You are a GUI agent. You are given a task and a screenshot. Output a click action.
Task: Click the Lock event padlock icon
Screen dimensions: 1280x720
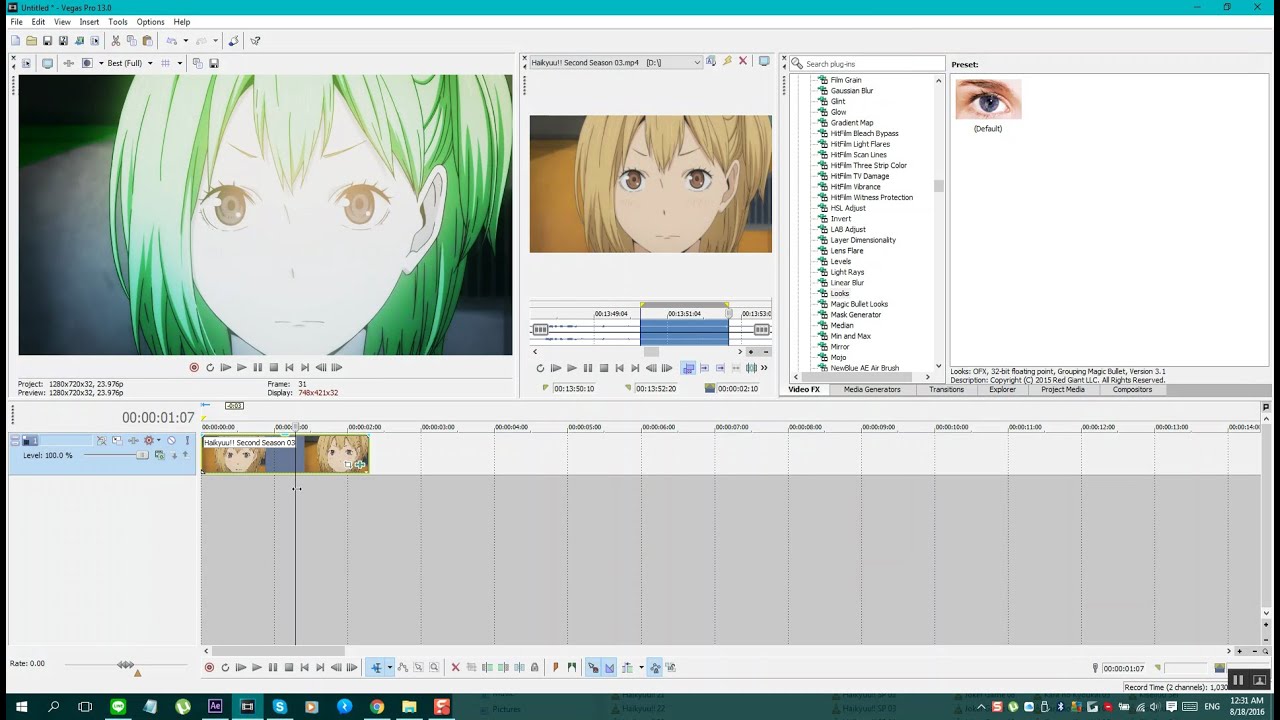coord(534,667)
